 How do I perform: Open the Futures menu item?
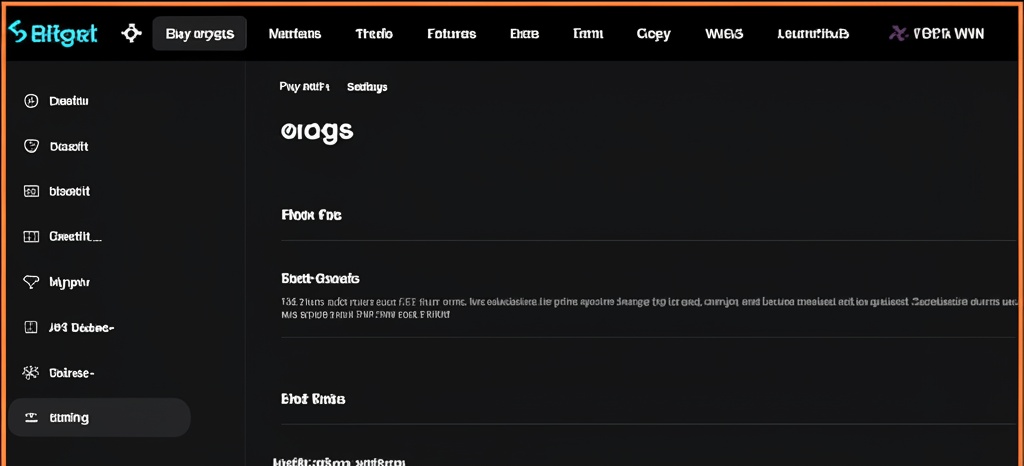pyautogui.click(x=451, y=34)
